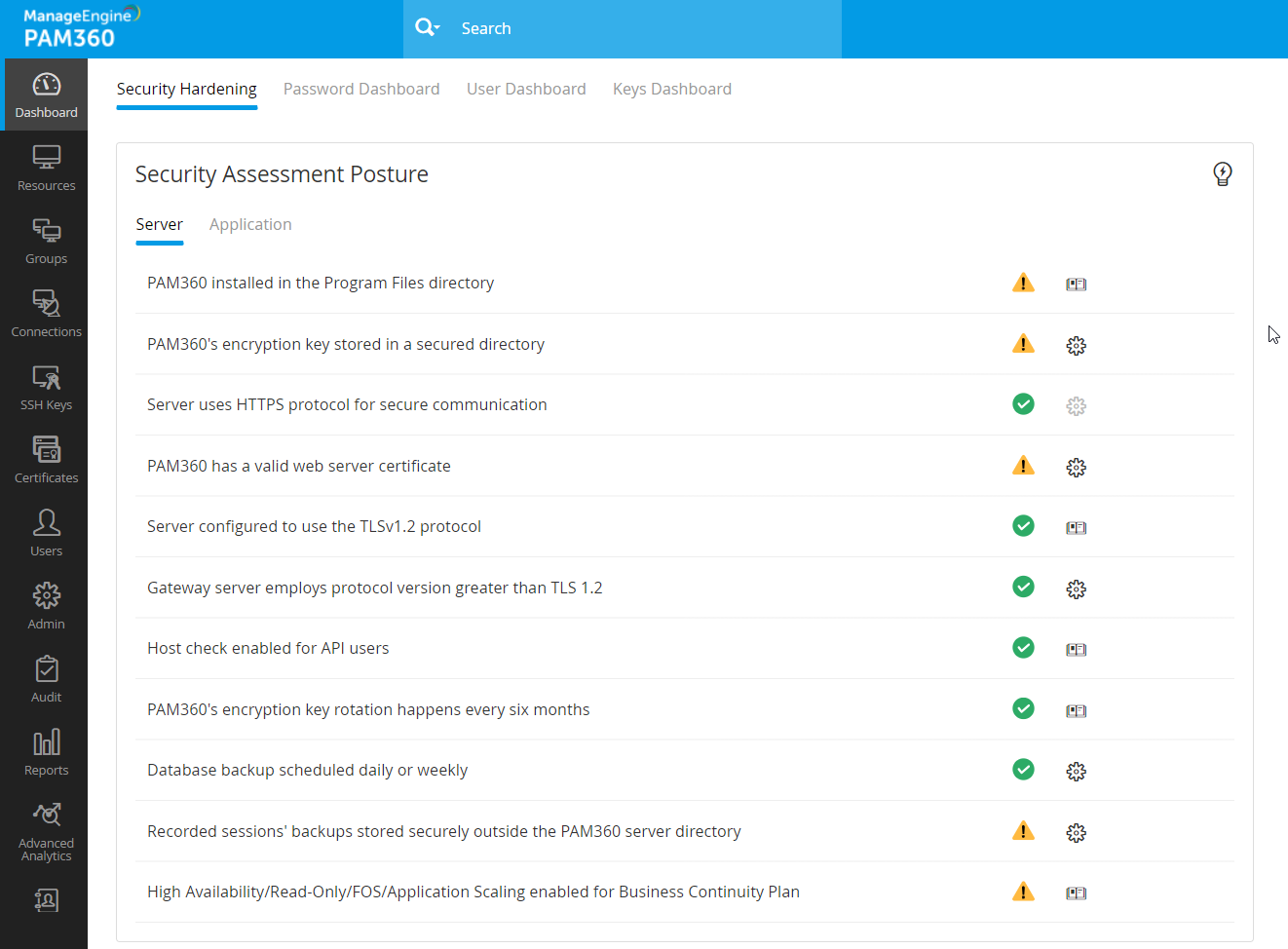Open Advanced Analytics from the sidebar
The image size is (1288, 949).
click(46, 831)
